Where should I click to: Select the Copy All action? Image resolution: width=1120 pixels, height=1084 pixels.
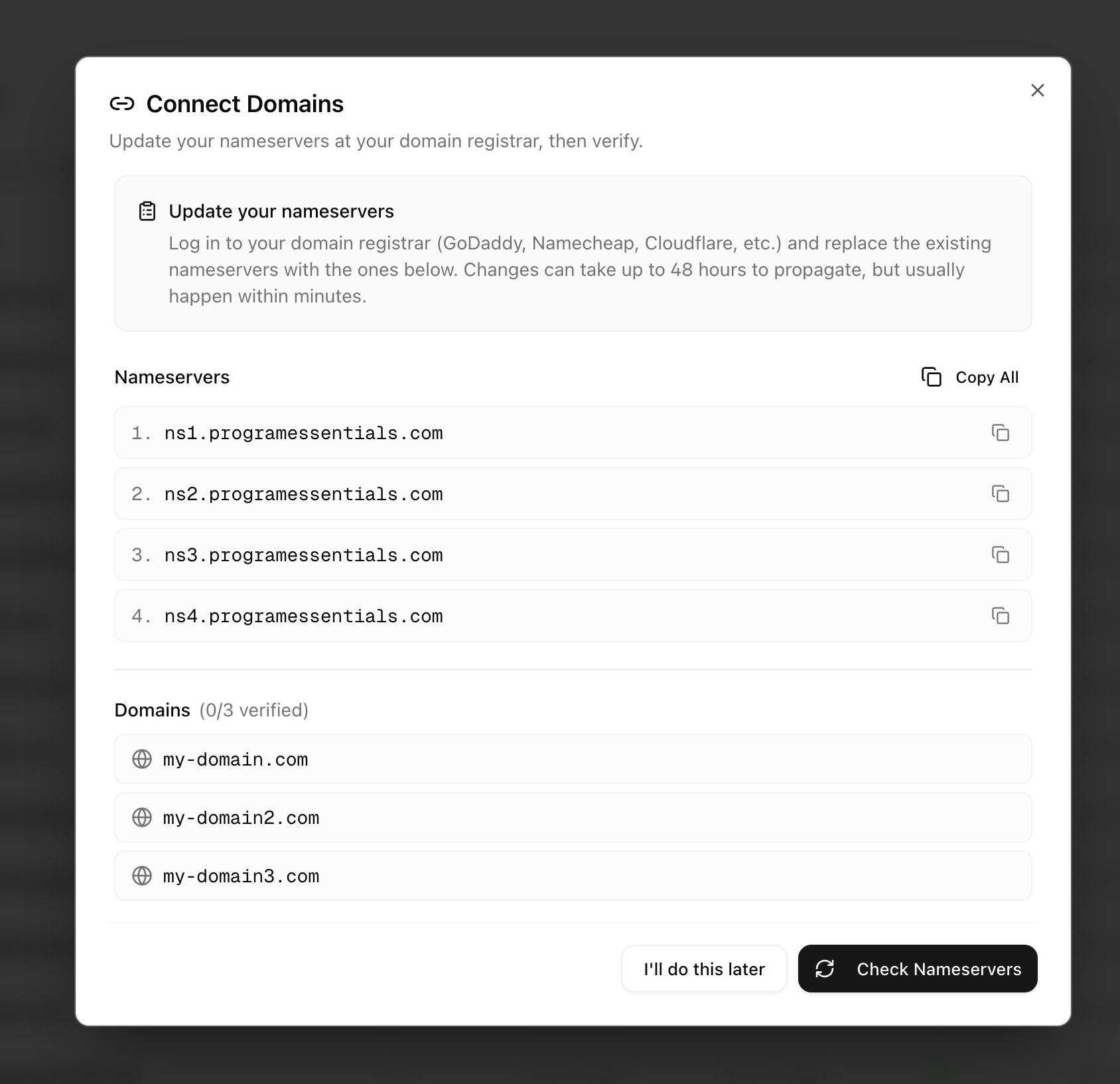(971, 377)
